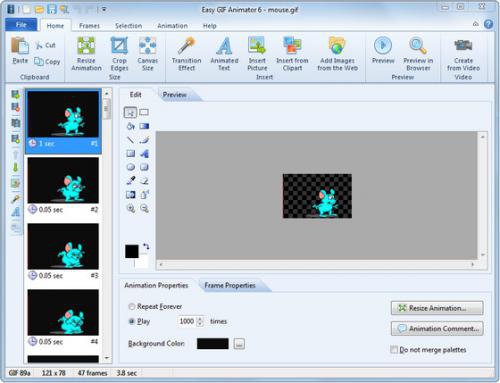
Task: Click Create from Video camera icon
Action: (463, 45)
